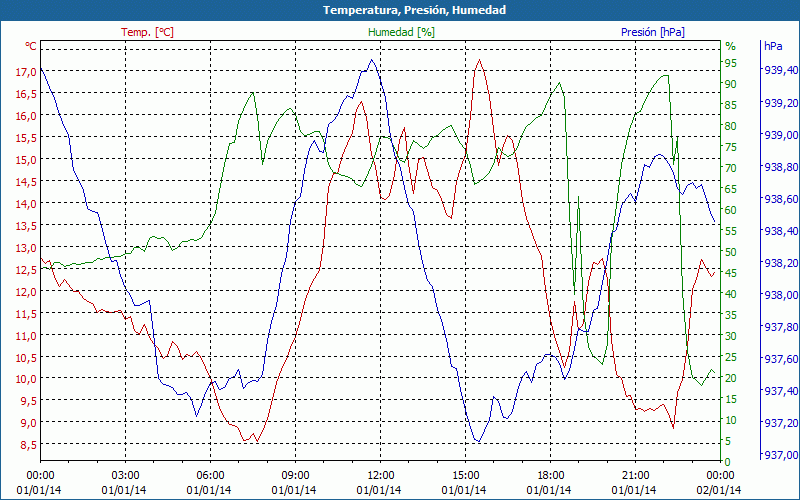Click the "938,00" pressure axis value

[x=781, y=295]
